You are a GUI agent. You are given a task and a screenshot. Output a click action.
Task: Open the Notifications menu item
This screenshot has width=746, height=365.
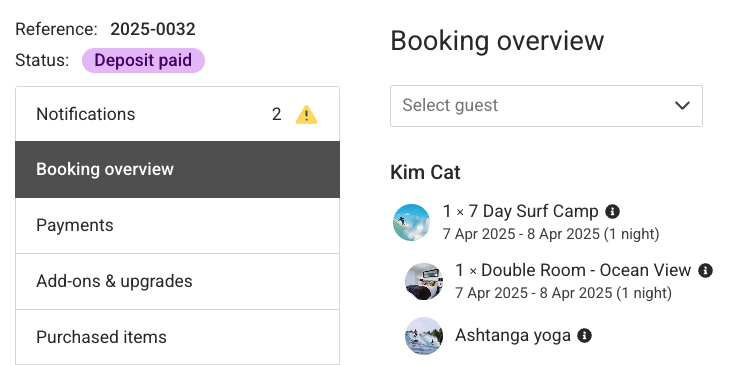click(177, 114)
